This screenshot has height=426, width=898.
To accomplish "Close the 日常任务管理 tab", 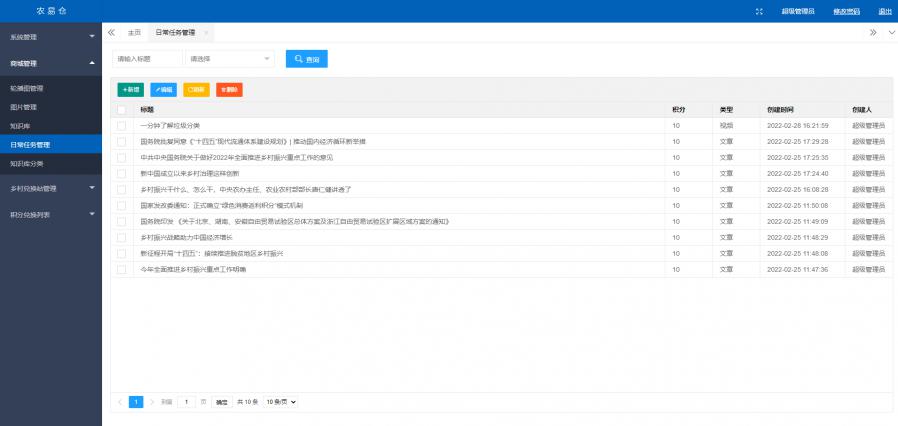I will (206, 33).
